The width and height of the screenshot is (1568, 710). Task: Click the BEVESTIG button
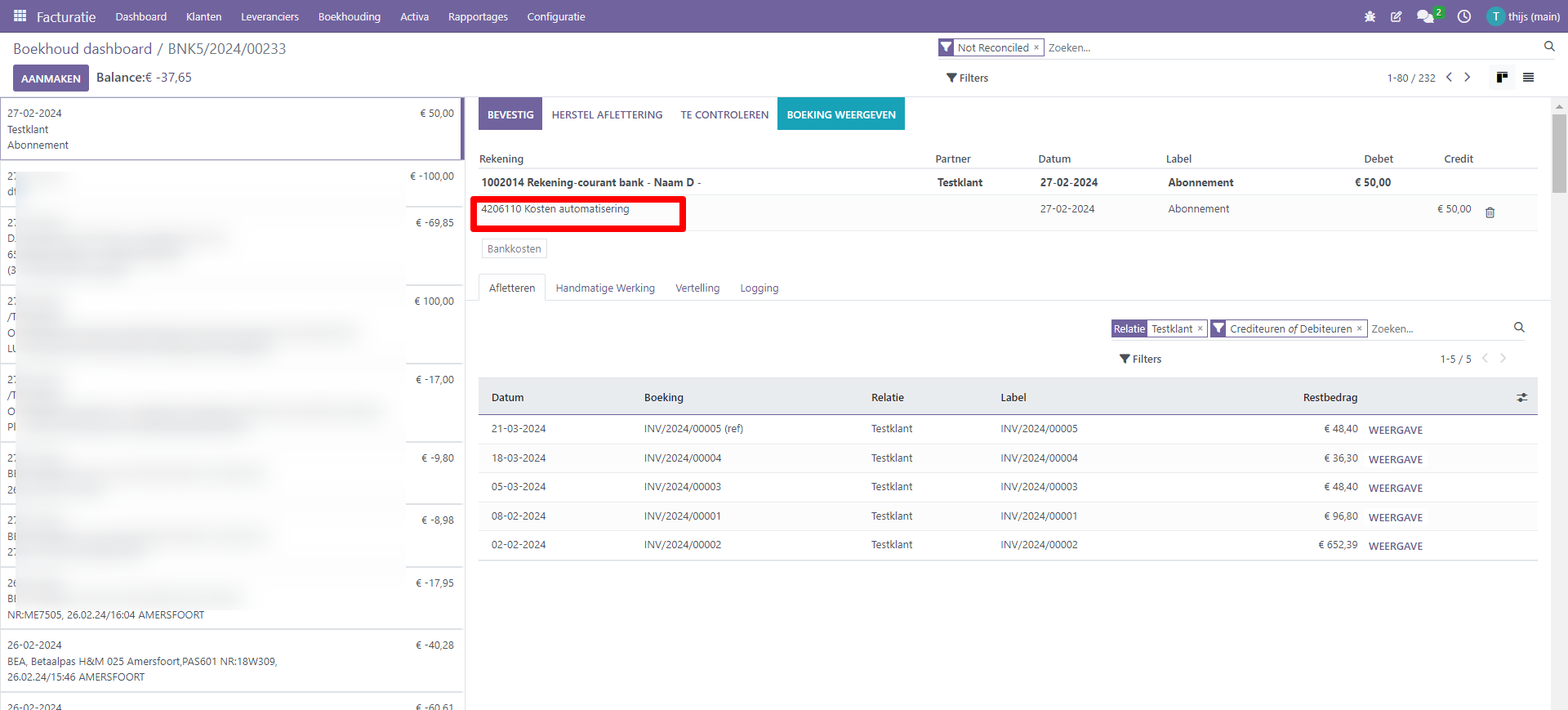pyautogui.click(x=510, y=114)
